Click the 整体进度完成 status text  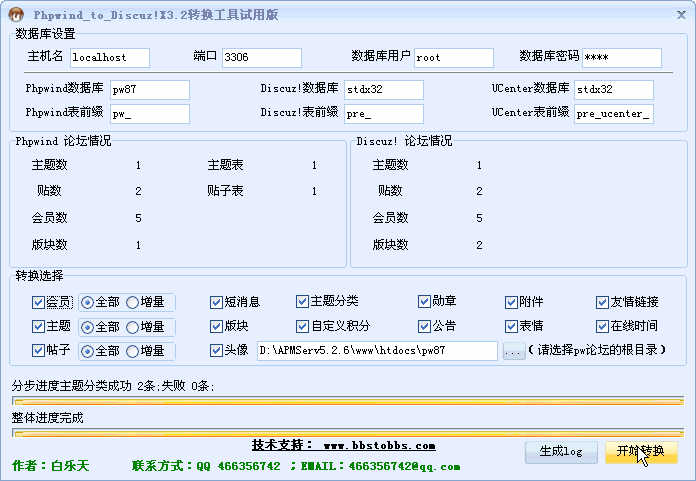click(x=47, y=418)
